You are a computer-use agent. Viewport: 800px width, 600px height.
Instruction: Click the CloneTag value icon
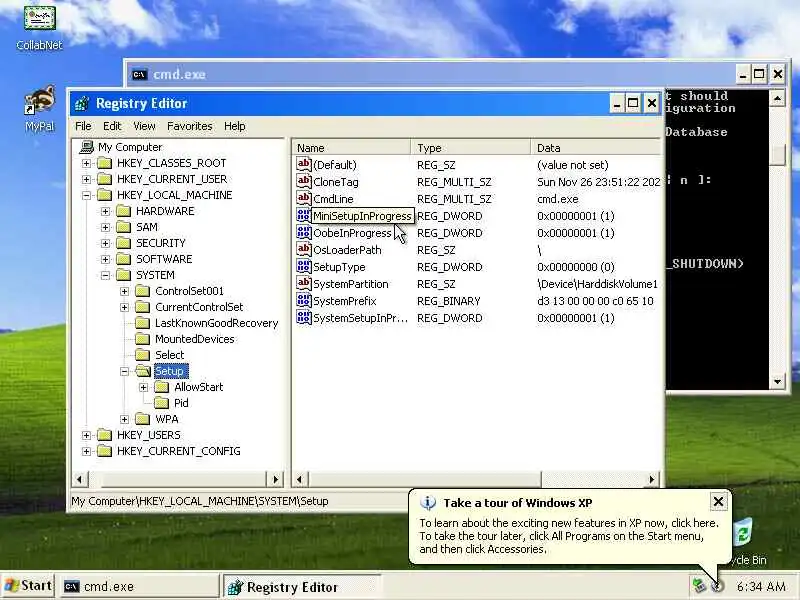coord(304,181)
